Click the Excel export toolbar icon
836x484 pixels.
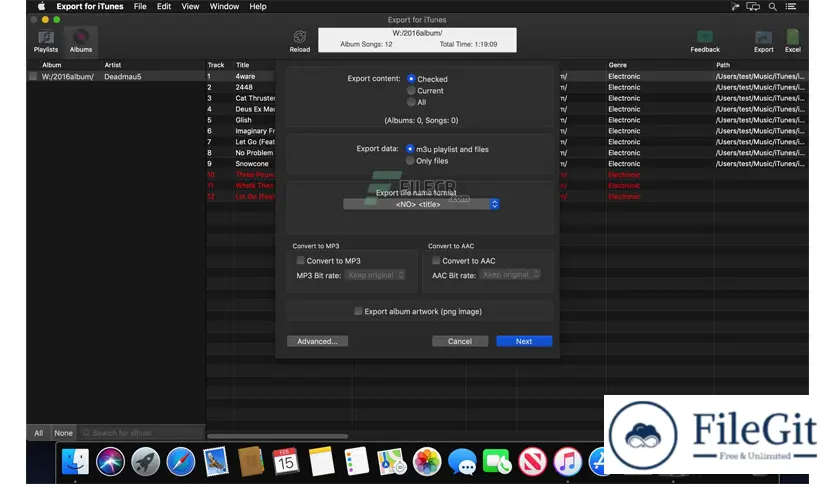793,41
